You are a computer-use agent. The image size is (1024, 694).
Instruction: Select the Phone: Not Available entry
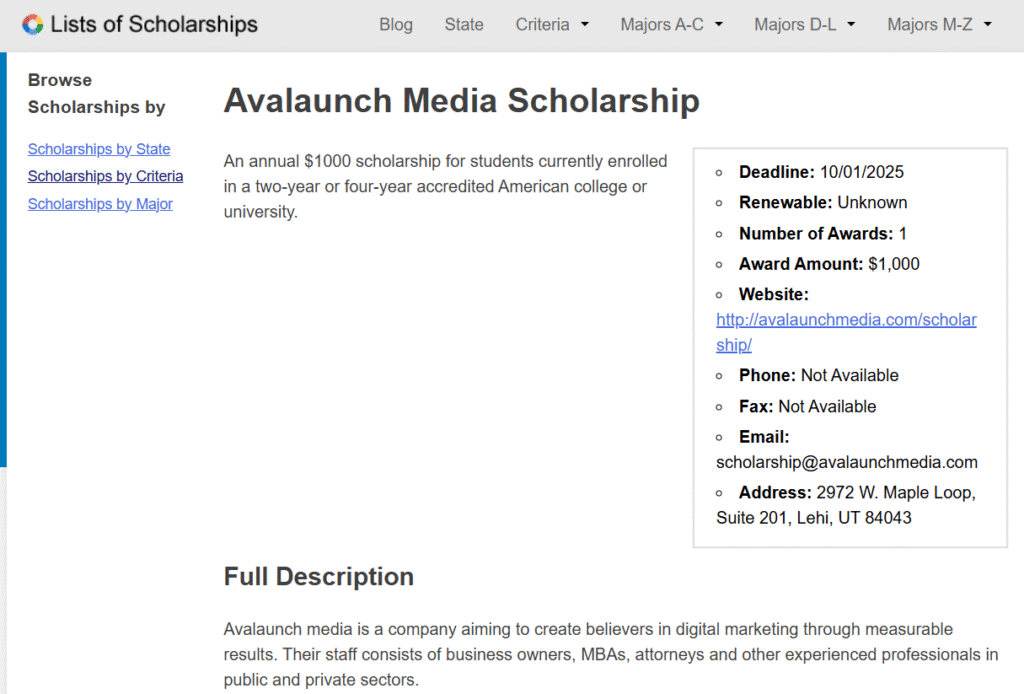click(818, 375)
